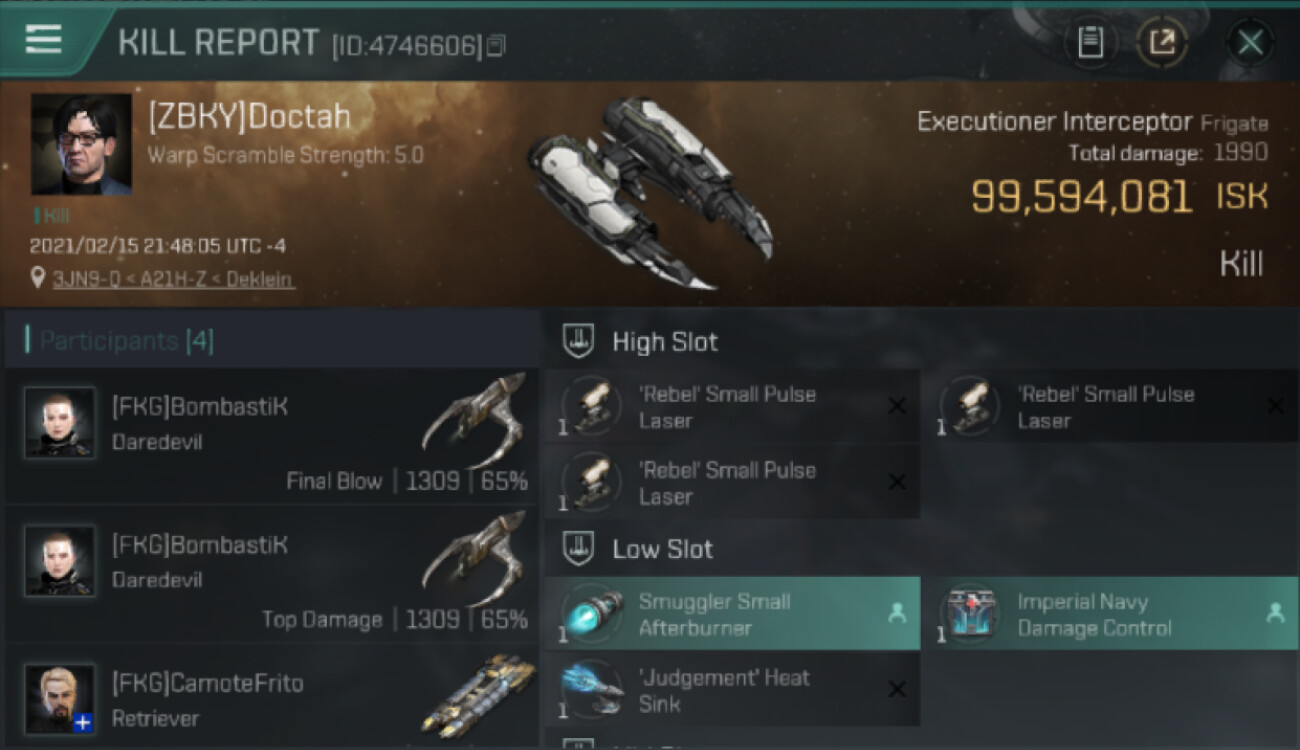Copy kill report ID icon
The width and height of the screenshot is (1300, 750).
[x=496, y=45]
